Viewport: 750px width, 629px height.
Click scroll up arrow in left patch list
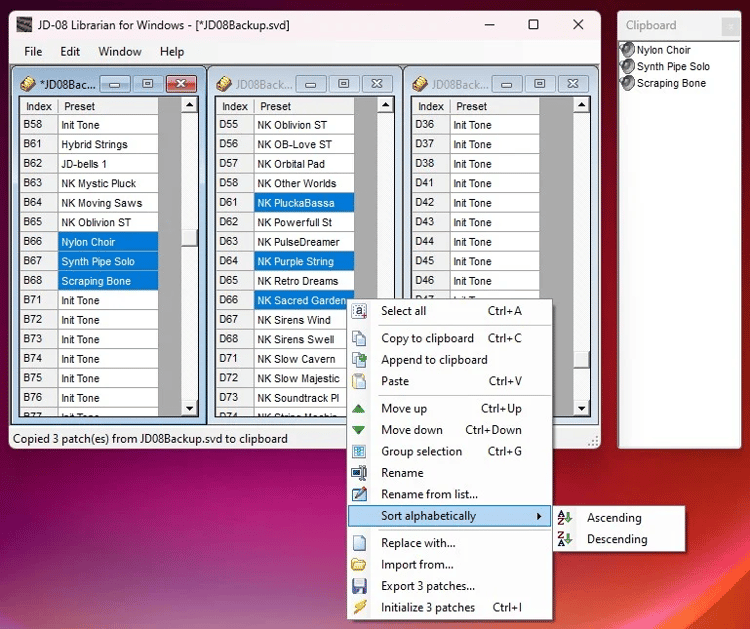point(189,105)
